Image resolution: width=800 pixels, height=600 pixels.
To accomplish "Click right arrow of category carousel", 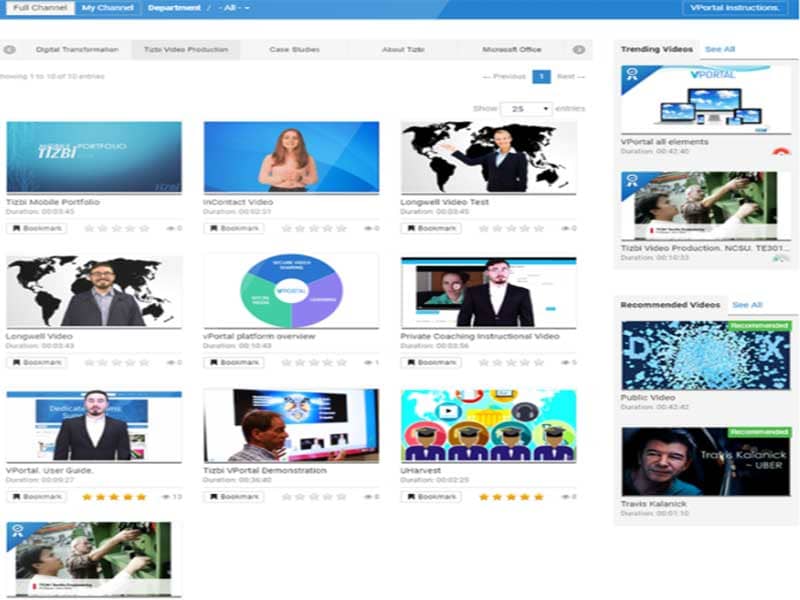I will [x=579, y=49].
